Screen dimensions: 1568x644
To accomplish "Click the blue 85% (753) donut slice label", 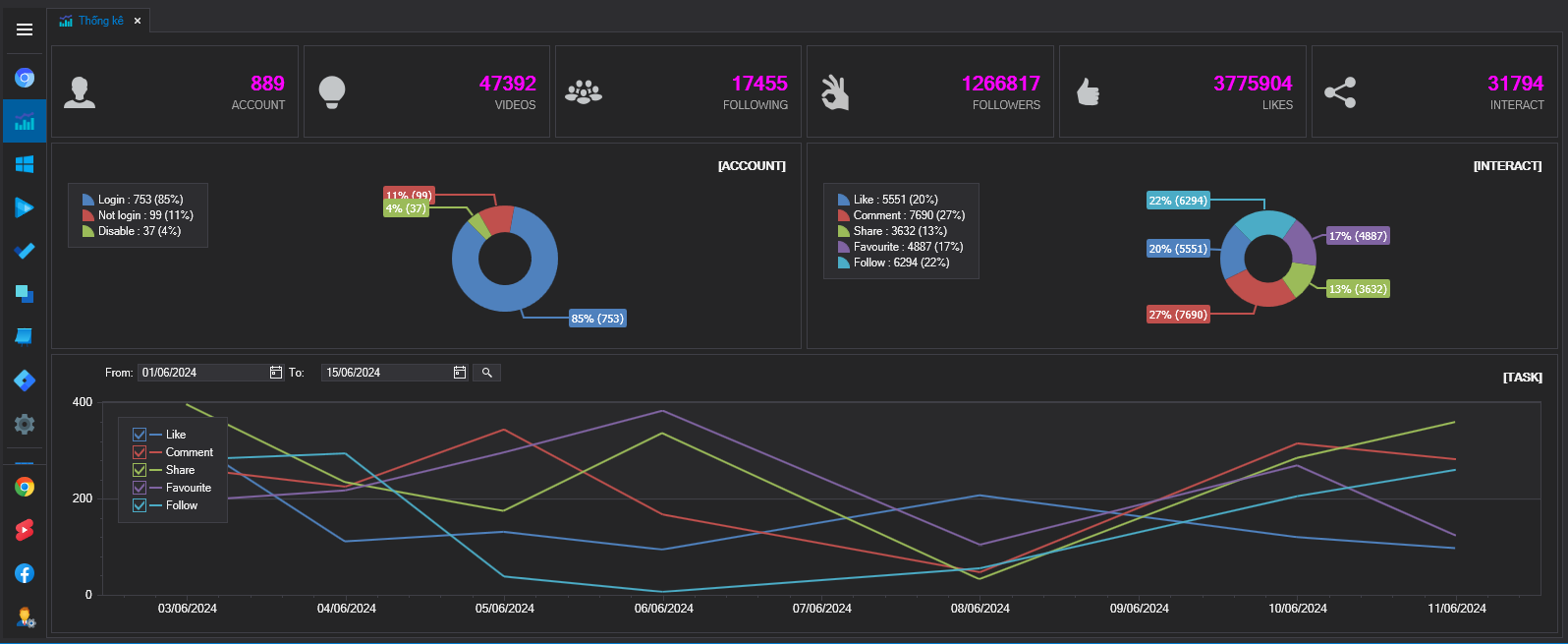I will tap(597, 319).
